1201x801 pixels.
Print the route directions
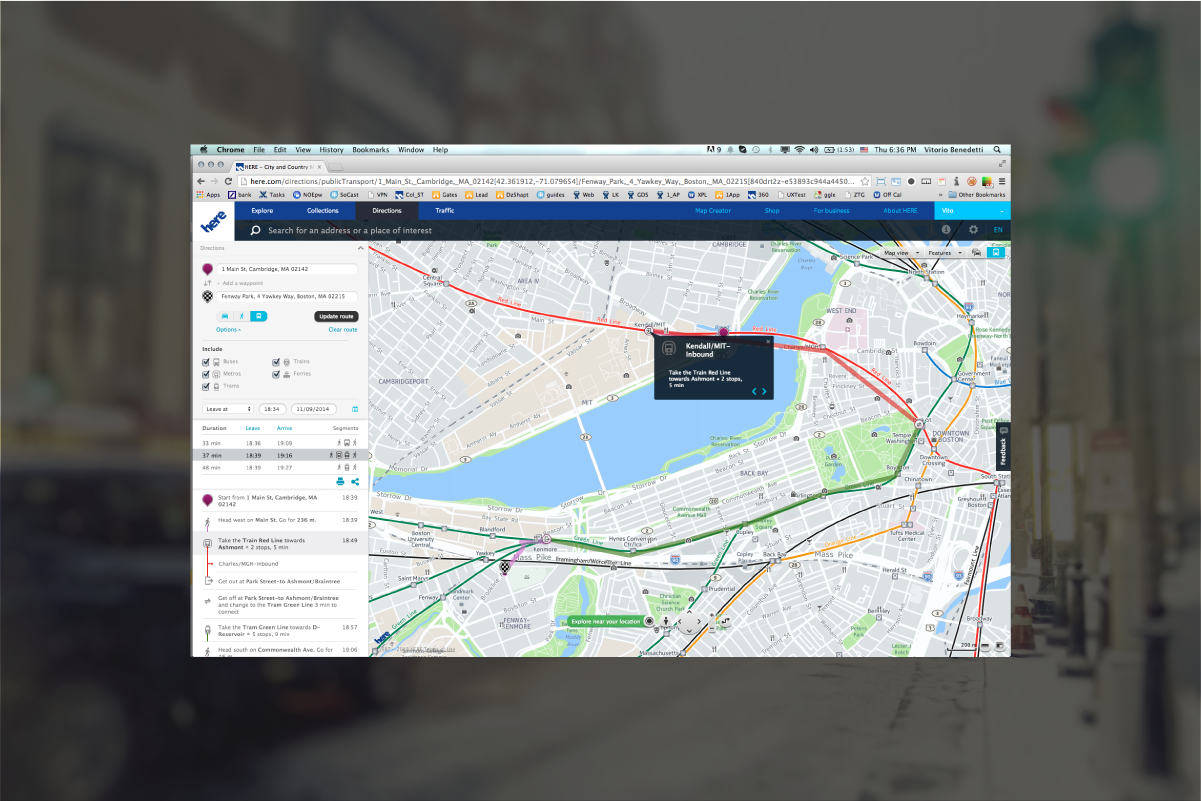point(340,481)
